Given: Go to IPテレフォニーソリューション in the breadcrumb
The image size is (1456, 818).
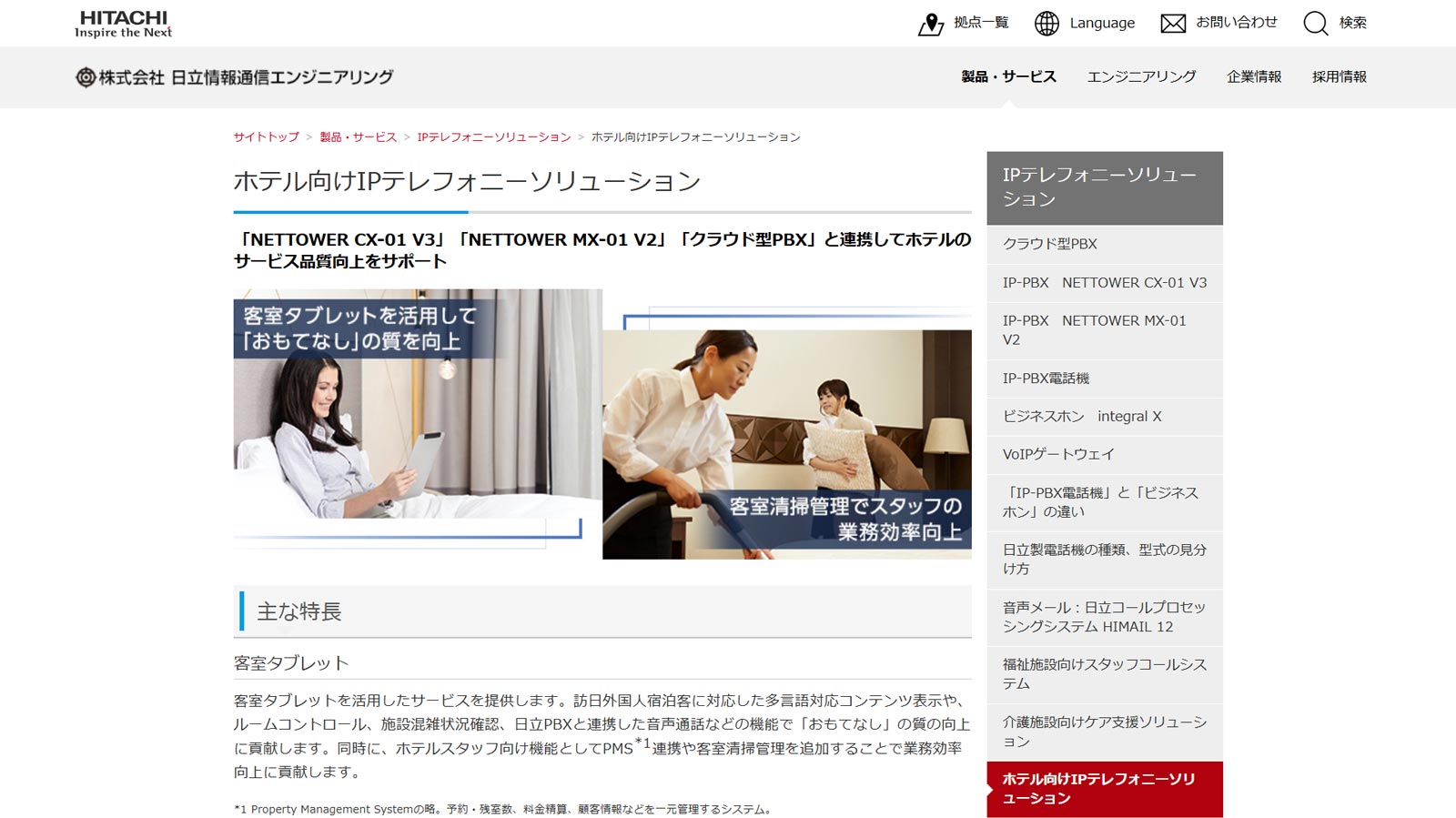Looking at the screenshot, I should (x=493, y=136).
